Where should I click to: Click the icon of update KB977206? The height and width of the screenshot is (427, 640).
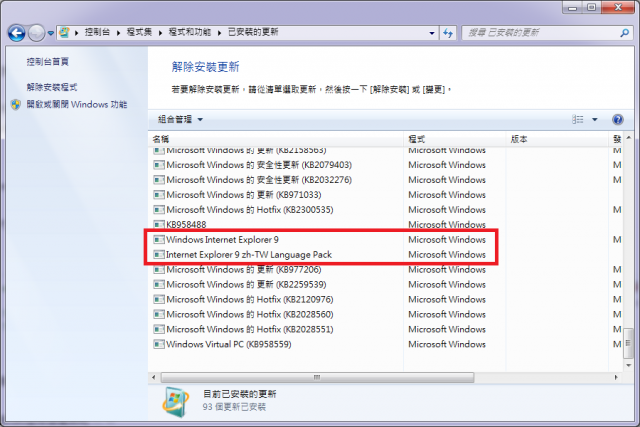[159, 270]
